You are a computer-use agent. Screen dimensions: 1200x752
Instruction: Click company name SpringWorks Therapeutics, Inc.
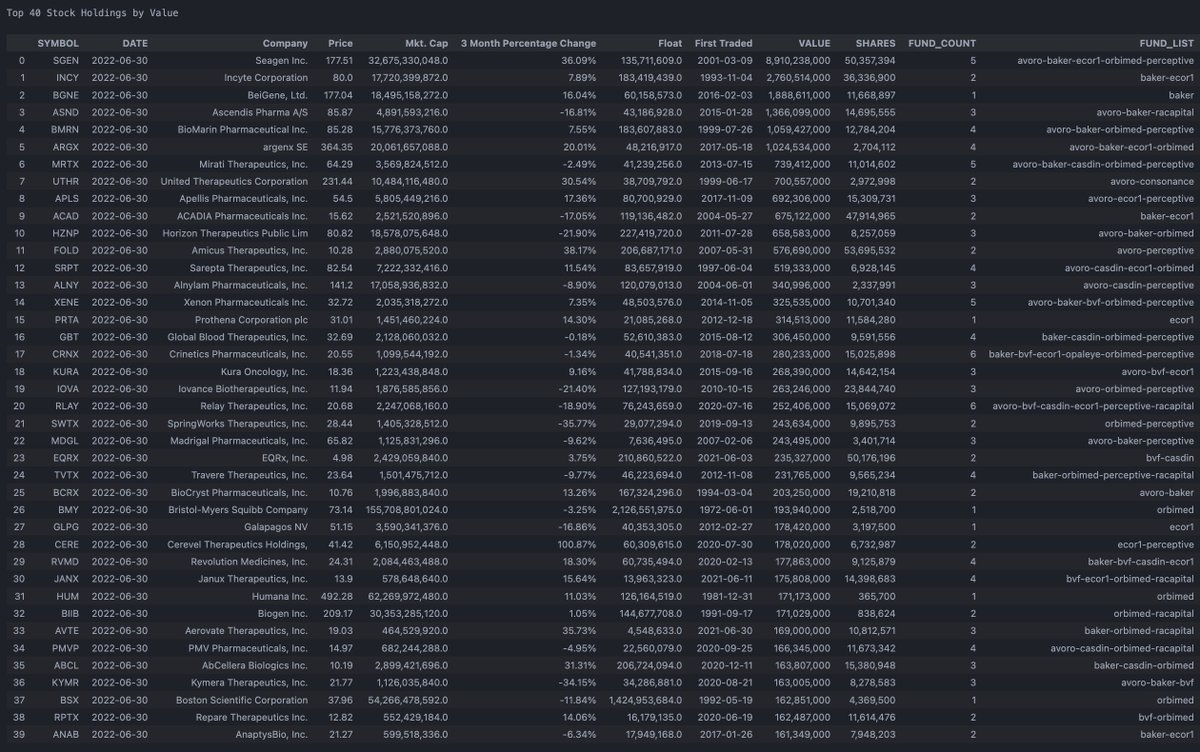239,422
